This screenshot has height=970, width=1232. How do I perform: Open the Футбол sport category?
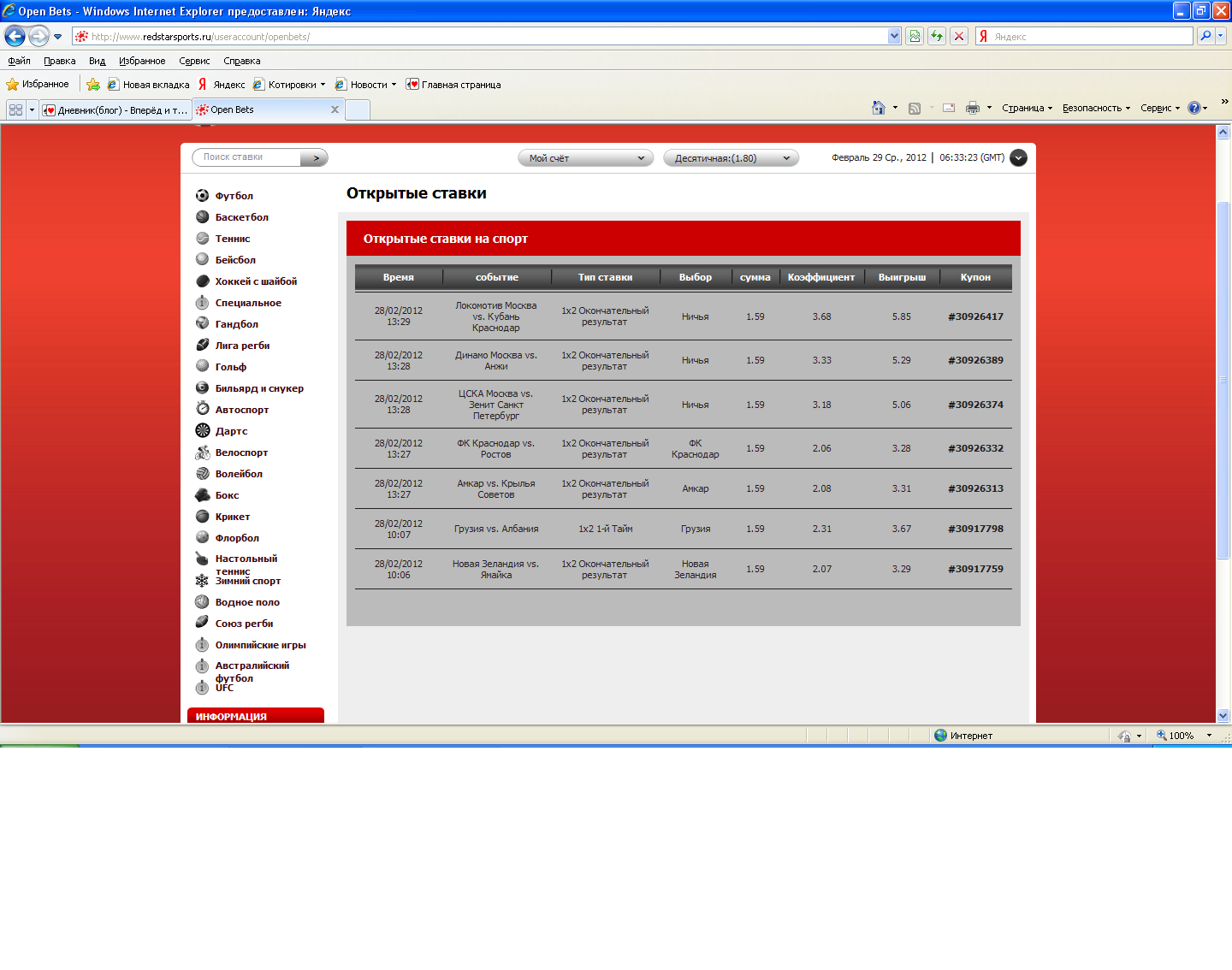click(x=234, y=196)
